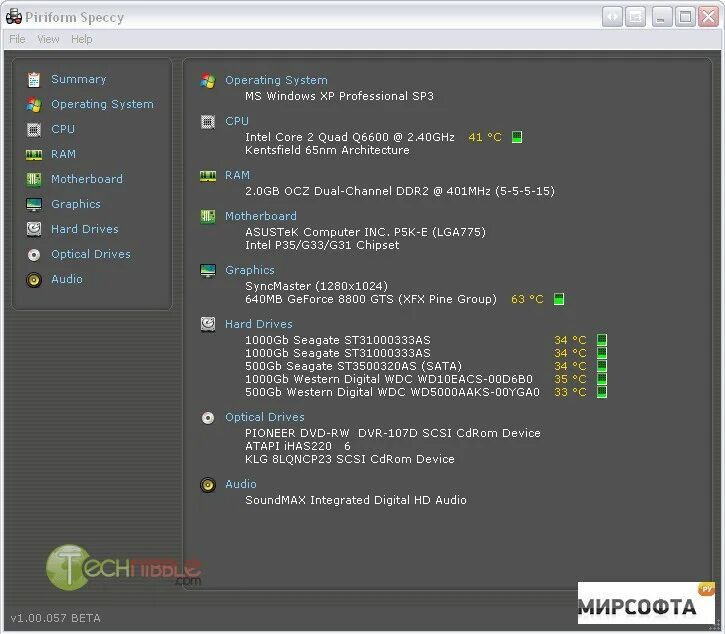Click the Intel P35/G33/G31 Chipset text

[x=322, y=246]
